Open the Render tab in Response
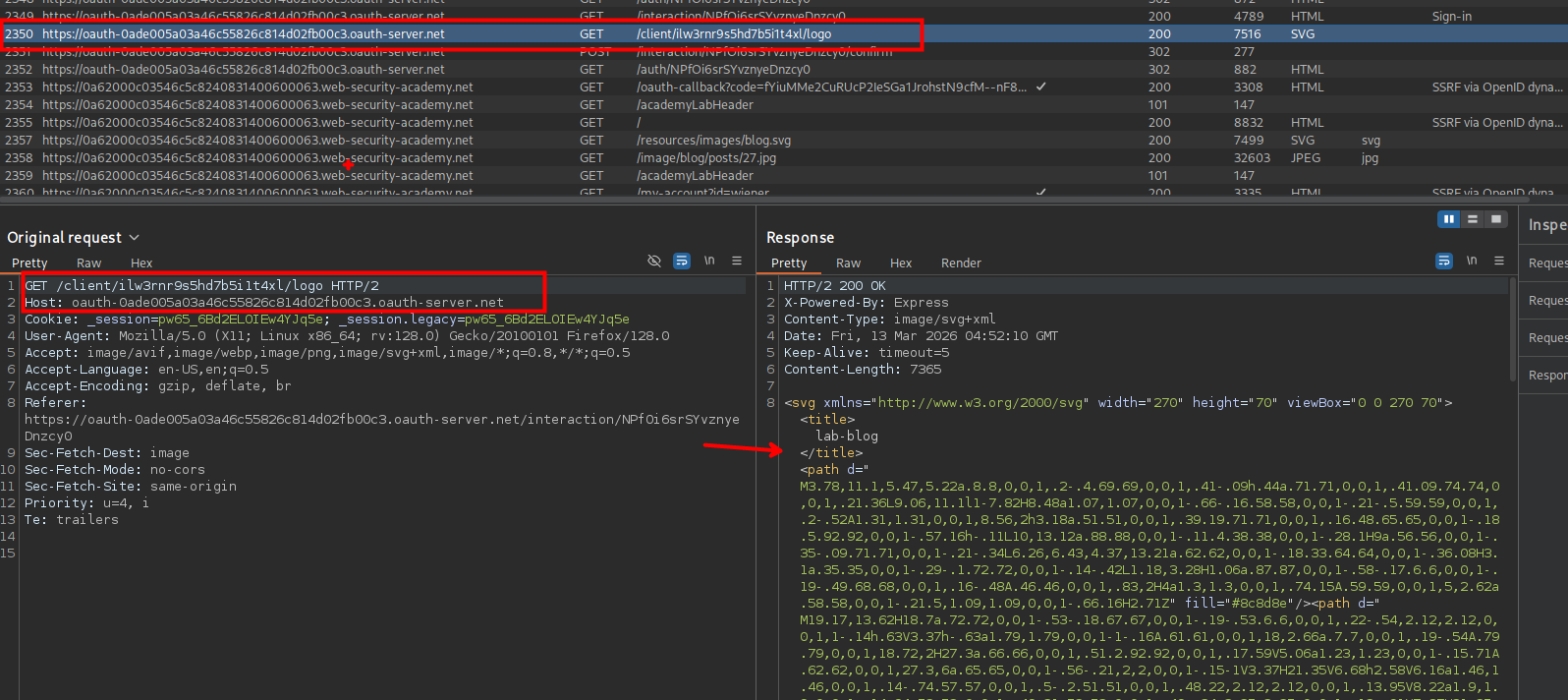 (x=960, y=263)
